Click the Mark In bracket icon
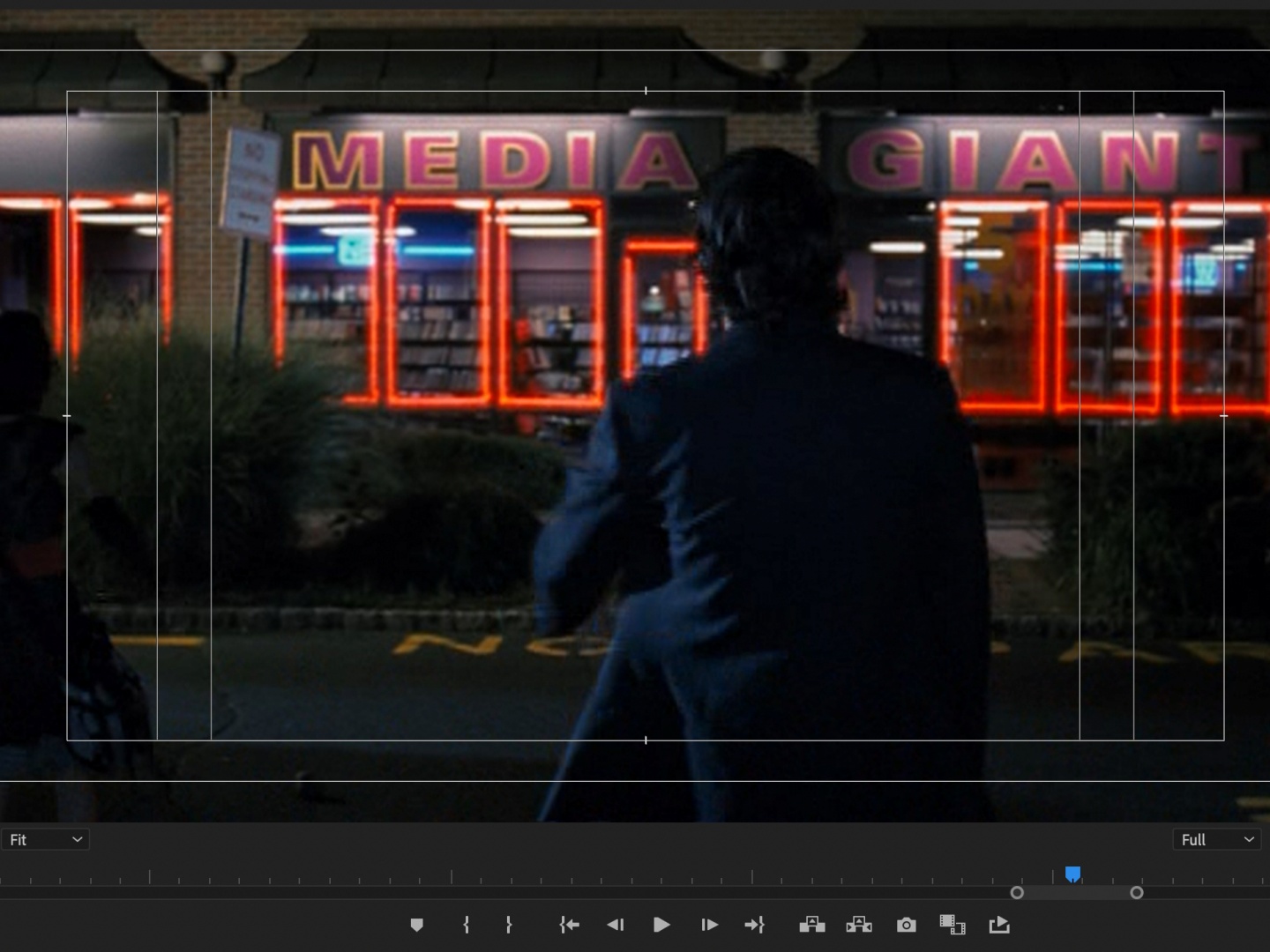This screenshot has width=1270, height=952. coord(466,925)
